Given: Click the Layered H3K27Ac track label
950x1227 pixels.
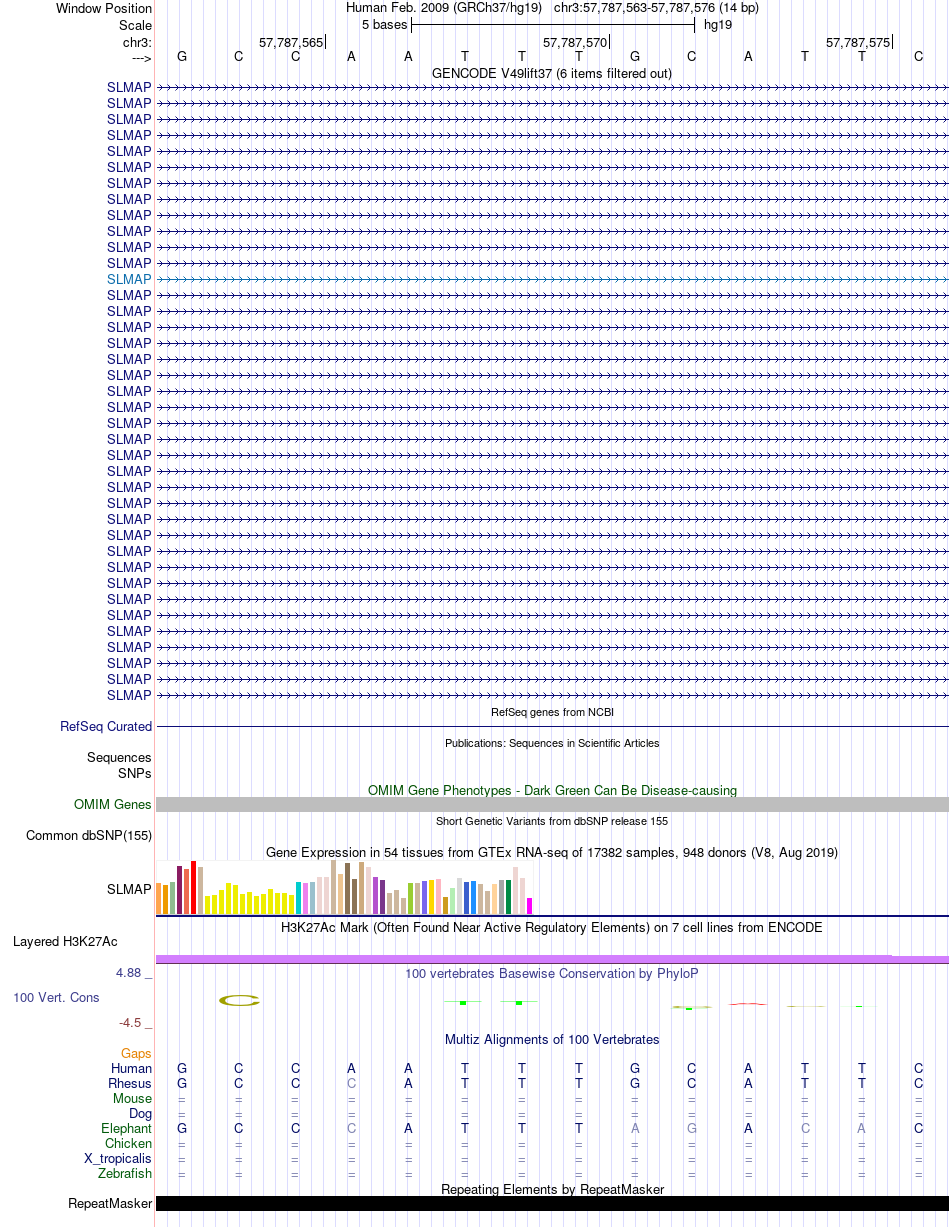Looking at the screenshot, I should click(65, 941).
